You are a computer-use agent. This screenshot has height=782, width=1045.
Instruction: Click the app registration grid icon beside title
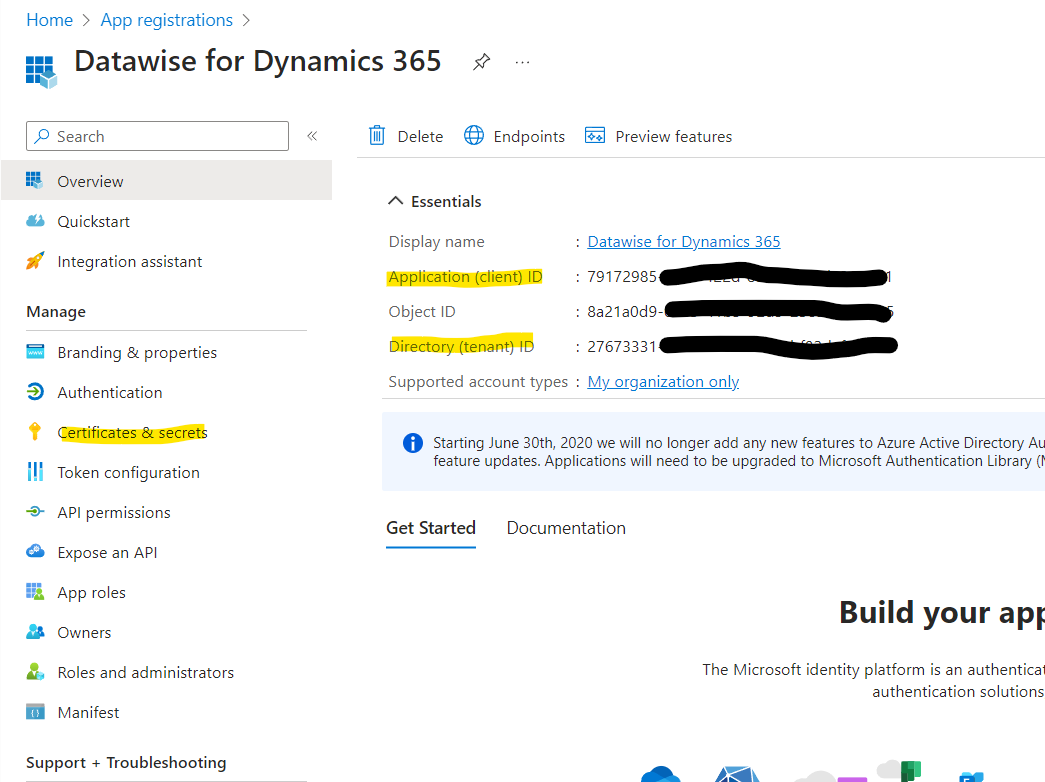pyautogui.click(x=41, y=71)
